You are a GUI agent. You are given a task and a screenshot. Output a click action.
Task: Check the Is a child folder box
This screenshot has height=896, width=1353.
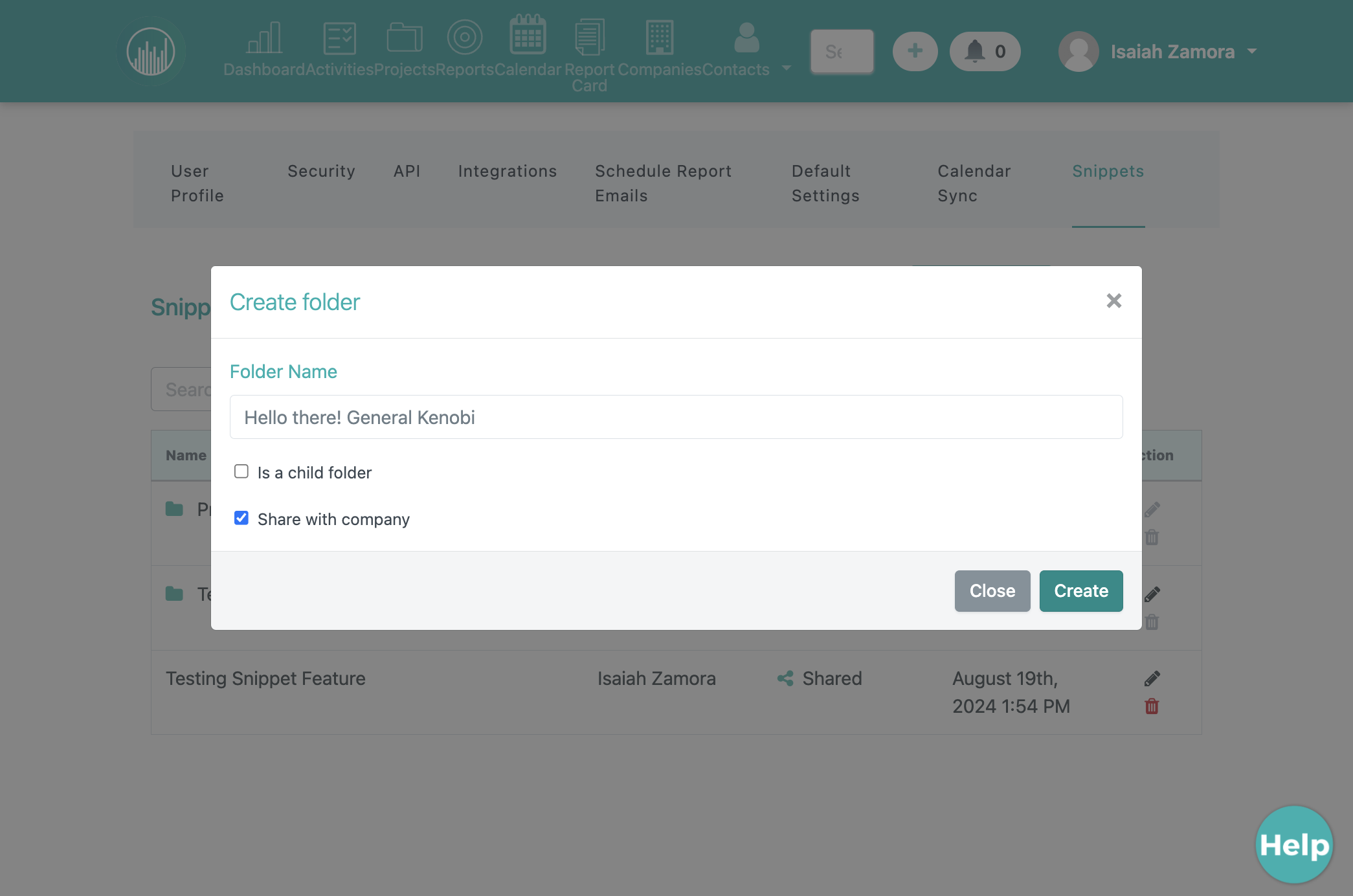point(241,471)
